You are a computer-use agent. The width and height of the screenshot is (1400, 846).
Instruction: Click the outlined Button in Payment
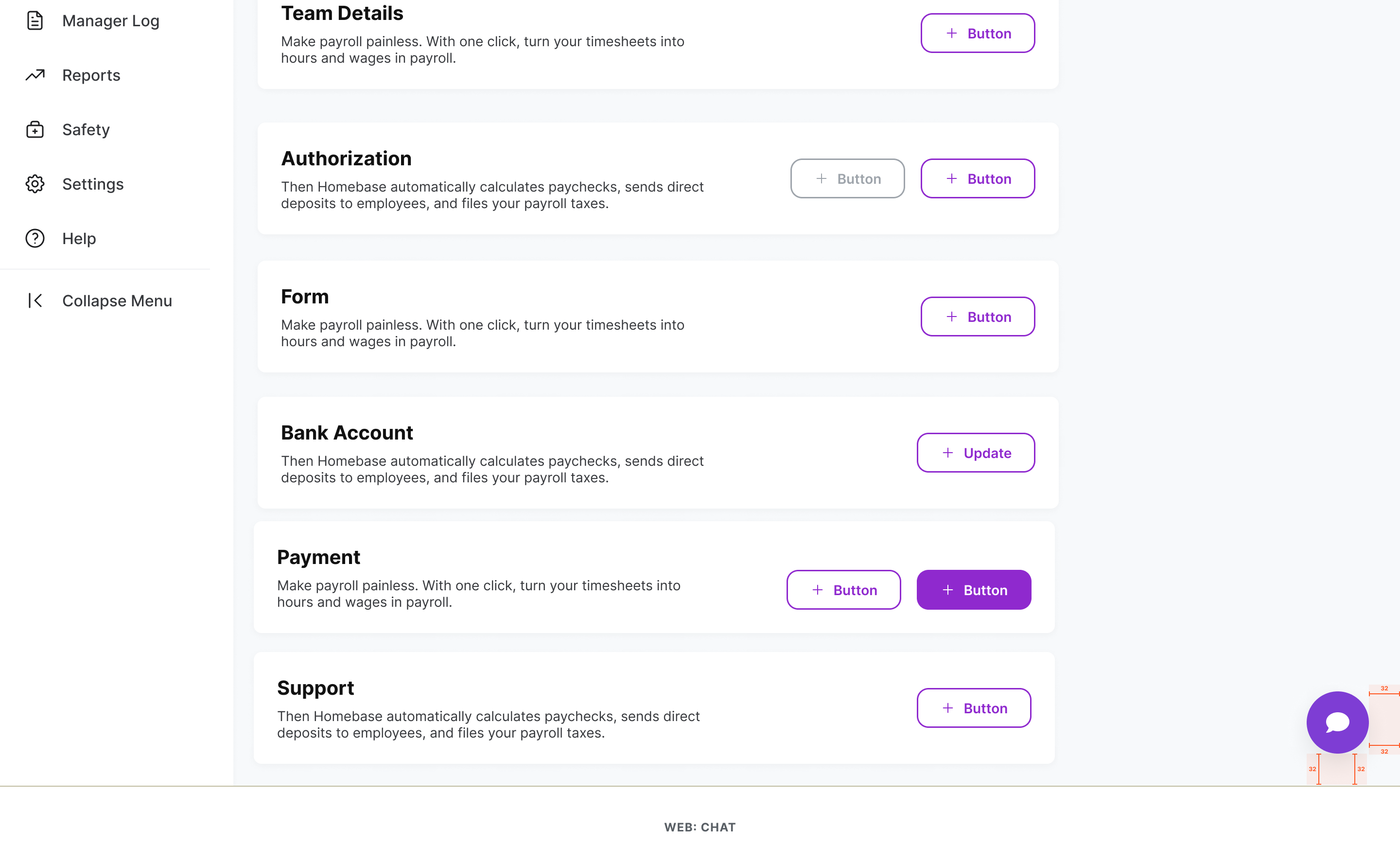pyautogui.click(x=843, y=590)
